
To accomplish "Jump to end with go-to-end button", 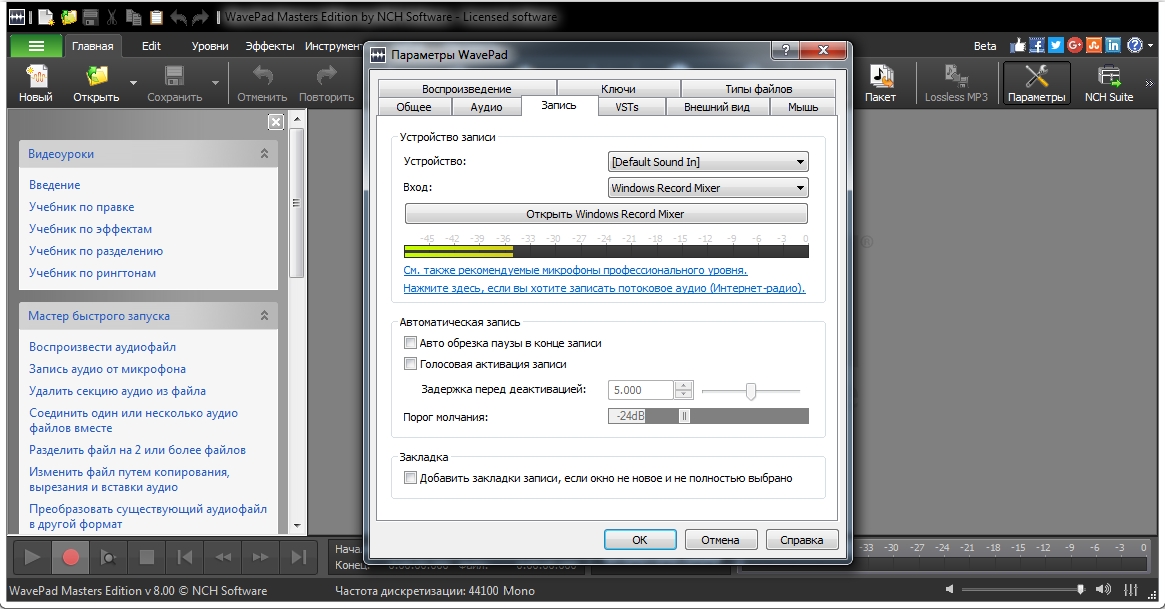I will (299, 557).
